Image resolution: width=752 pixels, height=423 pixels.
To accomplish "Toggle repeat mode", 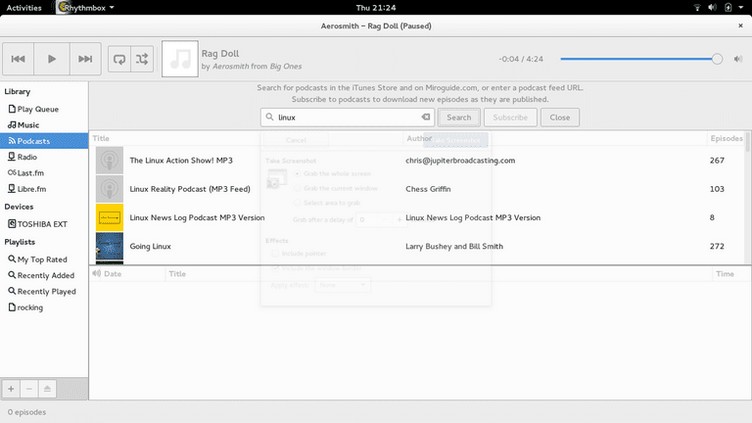I will pos(119,59).
